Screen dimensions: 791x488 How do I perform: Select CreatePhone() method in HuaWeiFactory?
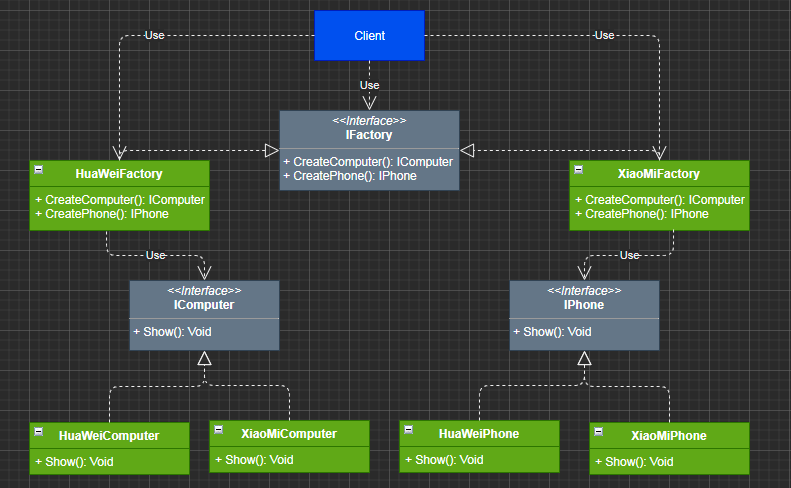102,214
